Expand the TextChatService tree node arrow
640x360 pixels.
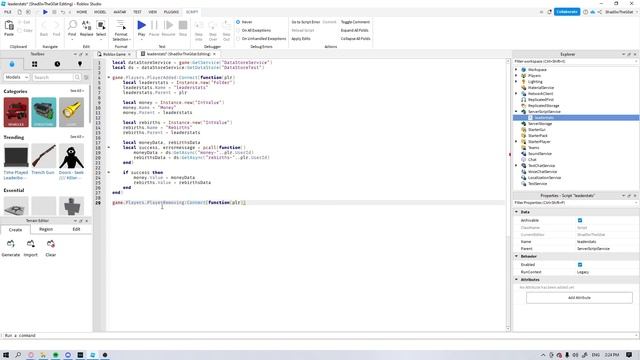click(516, 166)
